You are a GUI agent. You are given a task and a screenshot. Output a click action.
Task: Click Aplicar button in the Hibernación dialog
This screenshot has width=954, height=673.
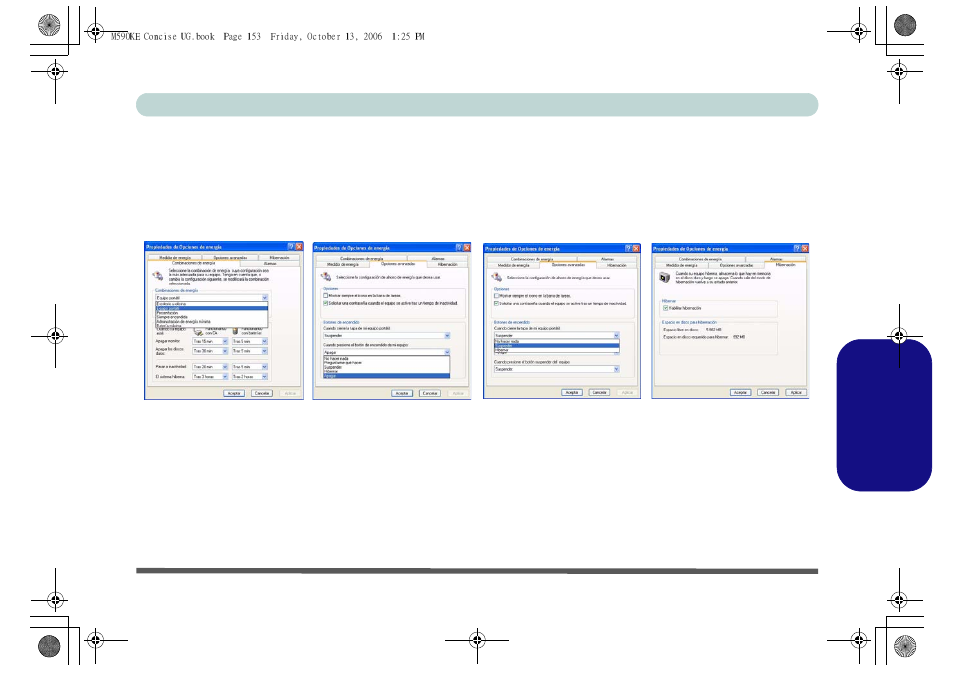click(796, 393)
